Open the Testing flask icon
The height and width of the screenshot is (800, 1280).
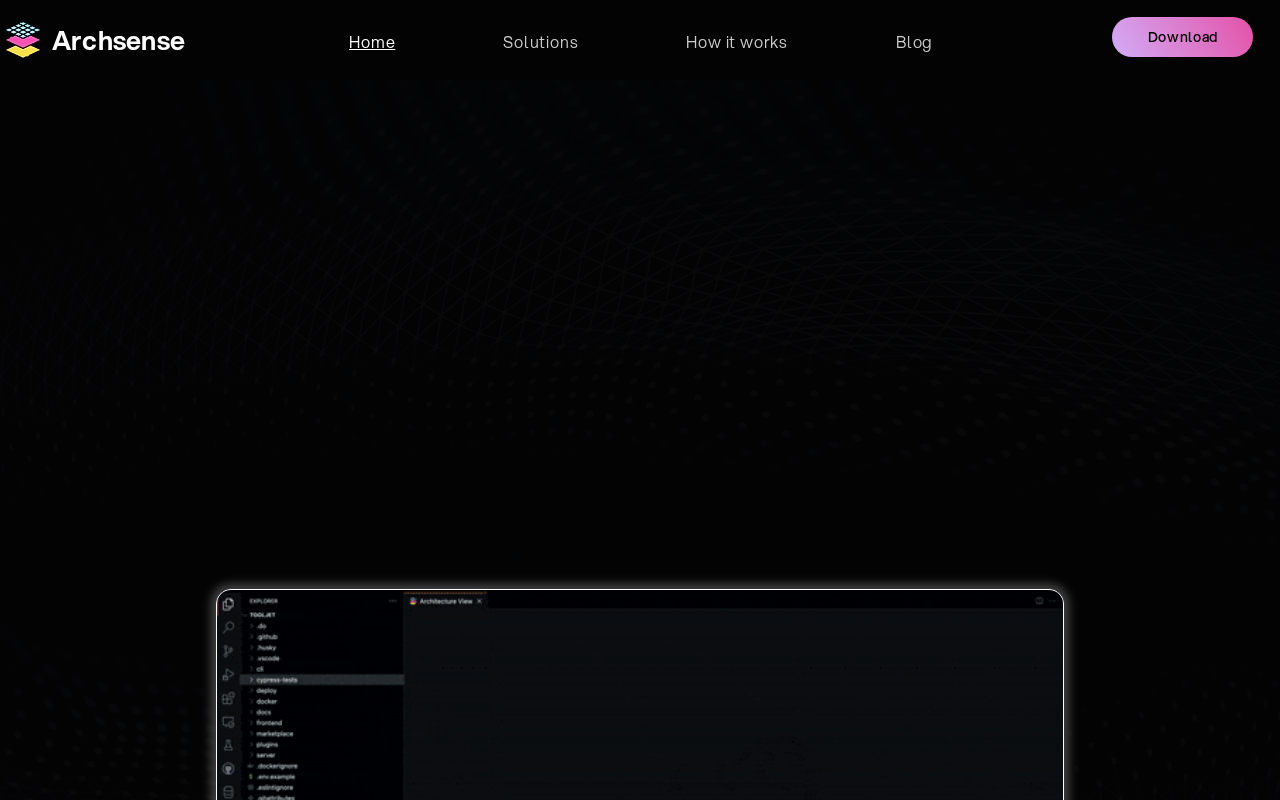(x=228, y=745)
